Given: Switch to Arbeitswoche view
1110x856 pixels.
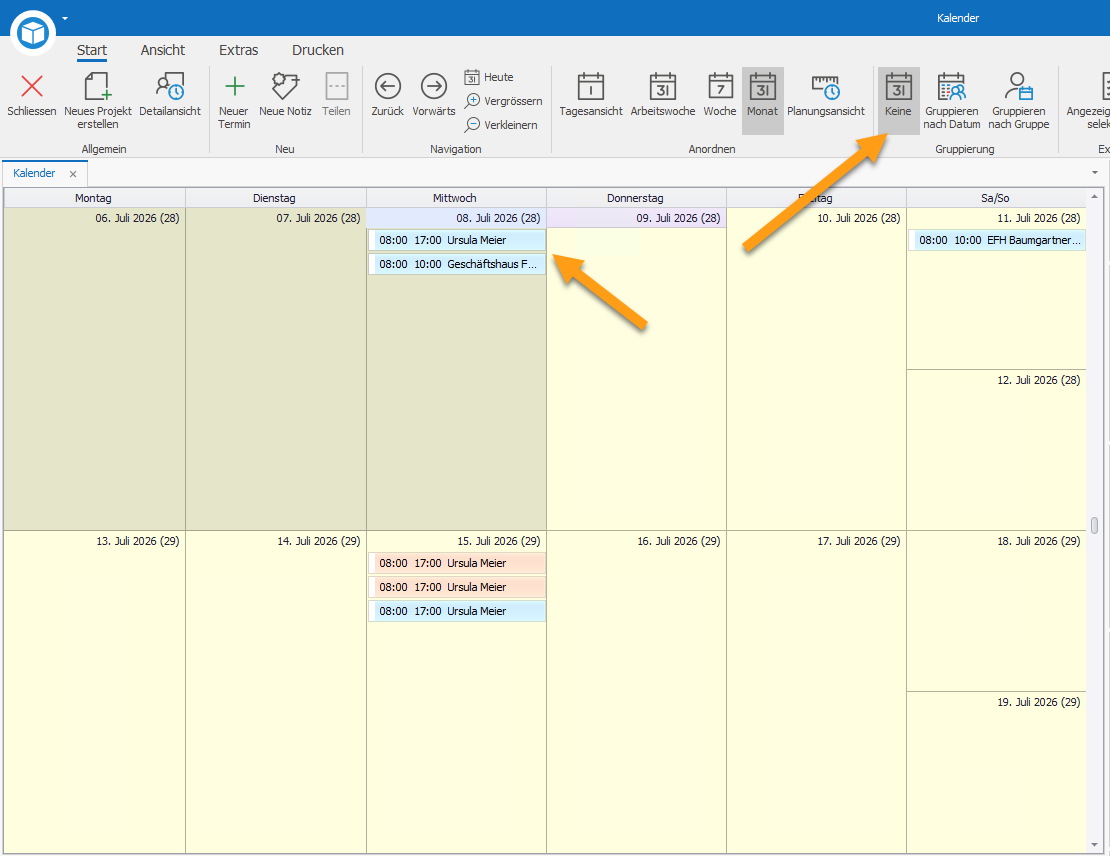Looking at the screenshot, I should [x=663, y=94].
